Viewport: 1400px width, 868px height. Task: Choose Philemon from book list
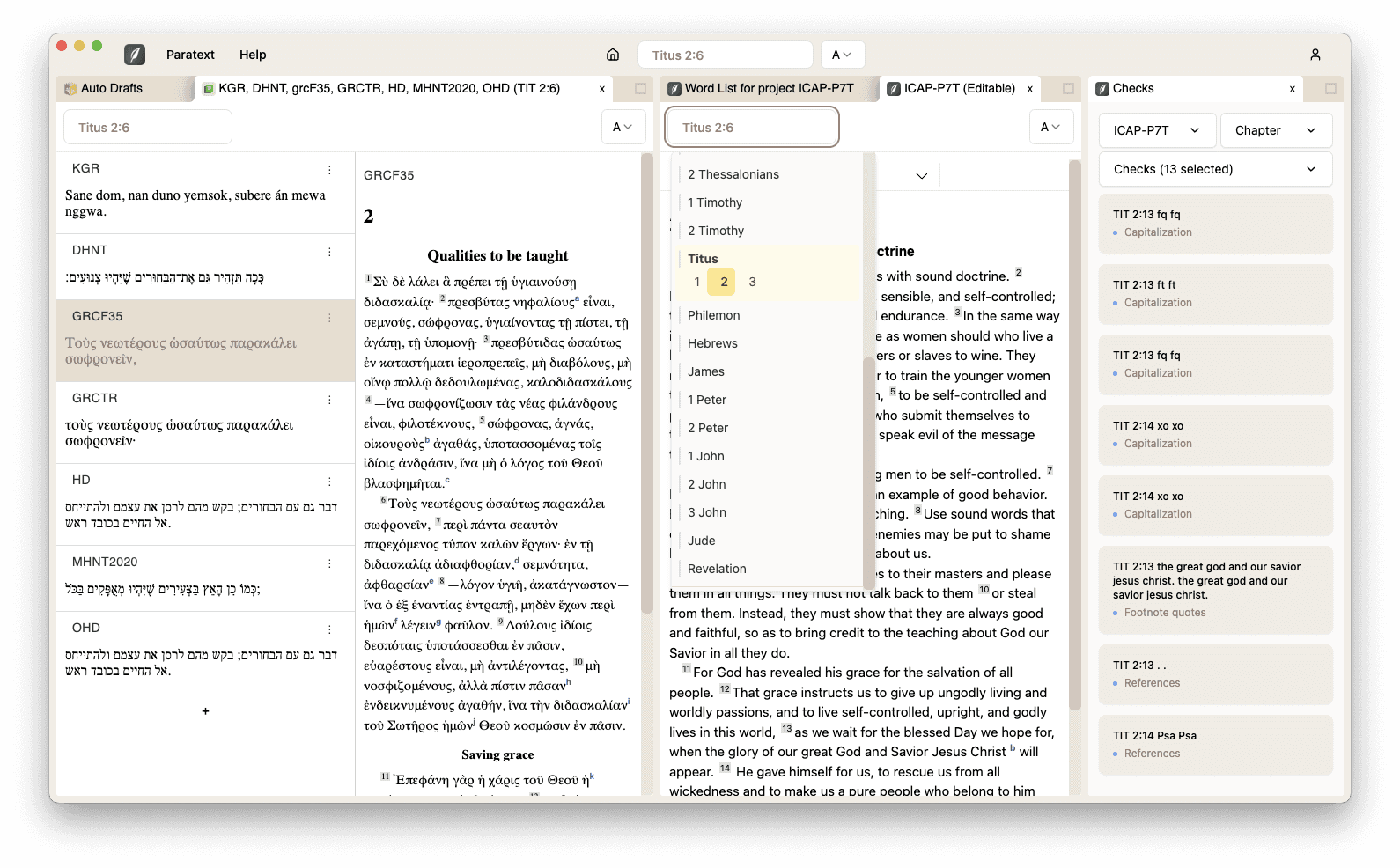(768, 315)
